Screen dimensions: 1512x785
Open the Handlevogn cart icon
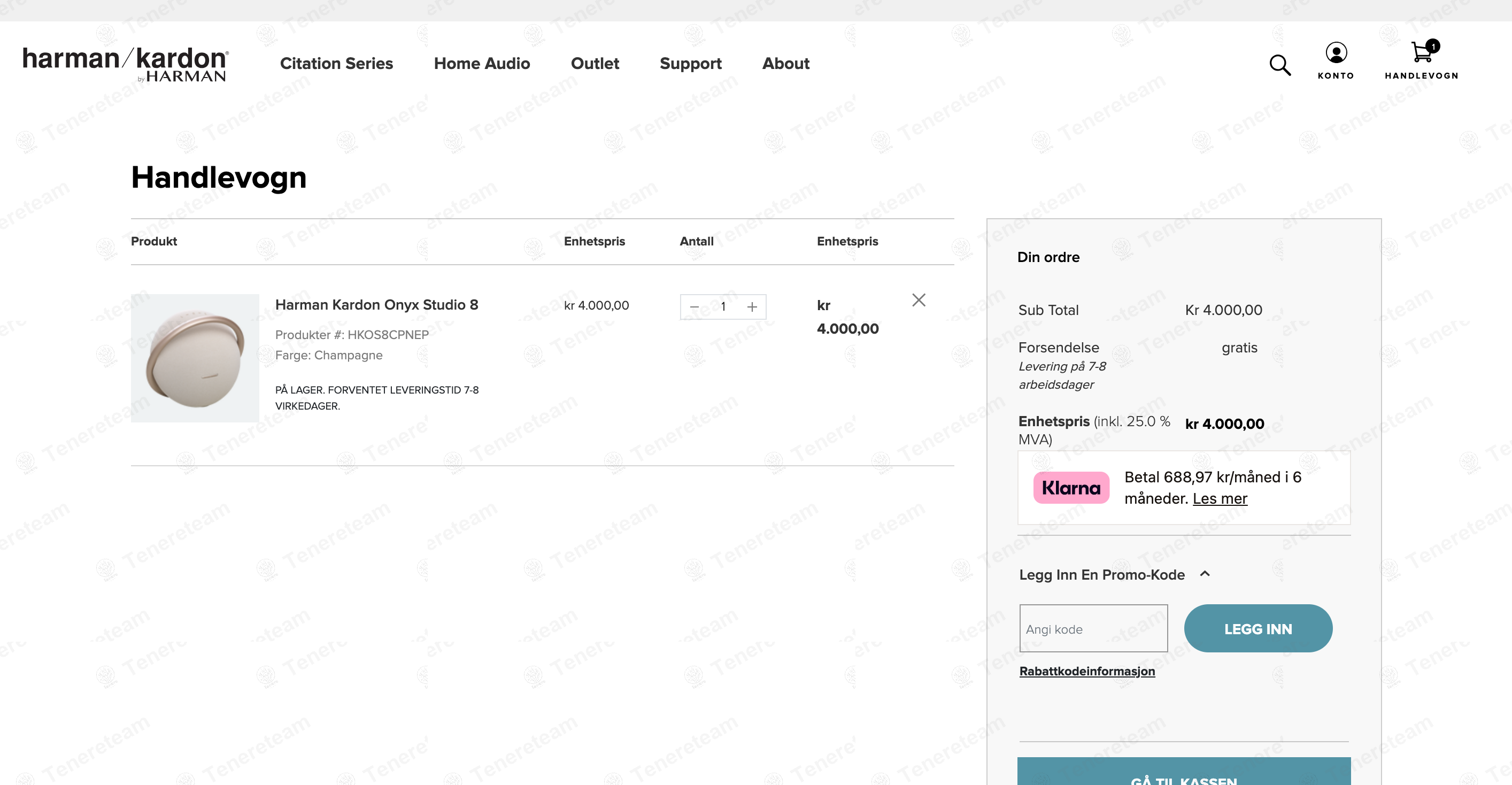tap(1421, 53)
